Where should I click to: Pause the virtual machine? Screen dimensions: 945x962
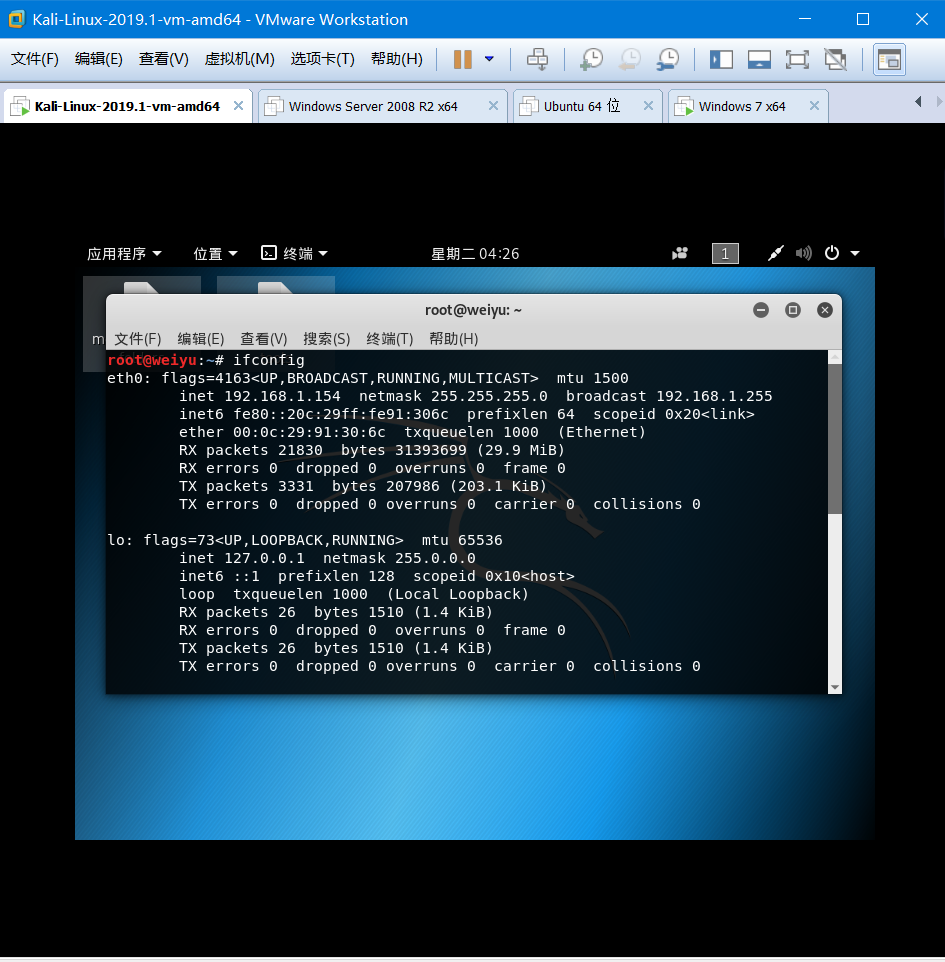point(463,60)
